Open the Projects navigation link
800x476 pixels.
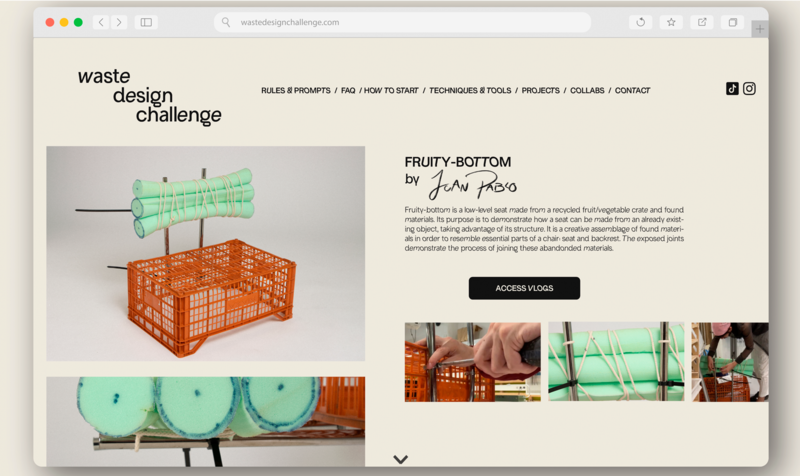pos(540,90)
